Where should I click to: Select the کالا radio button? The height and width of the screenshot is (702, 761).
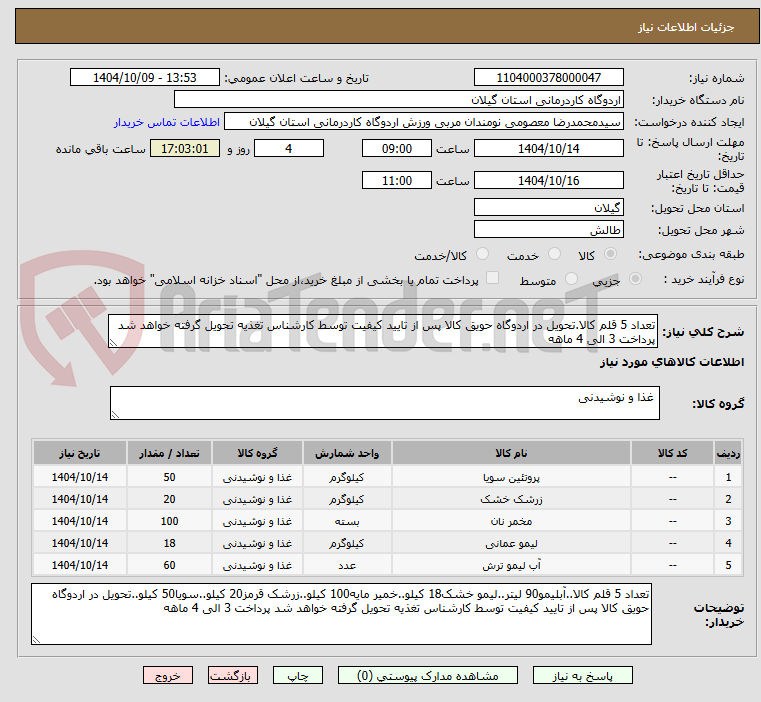[611, 254]
